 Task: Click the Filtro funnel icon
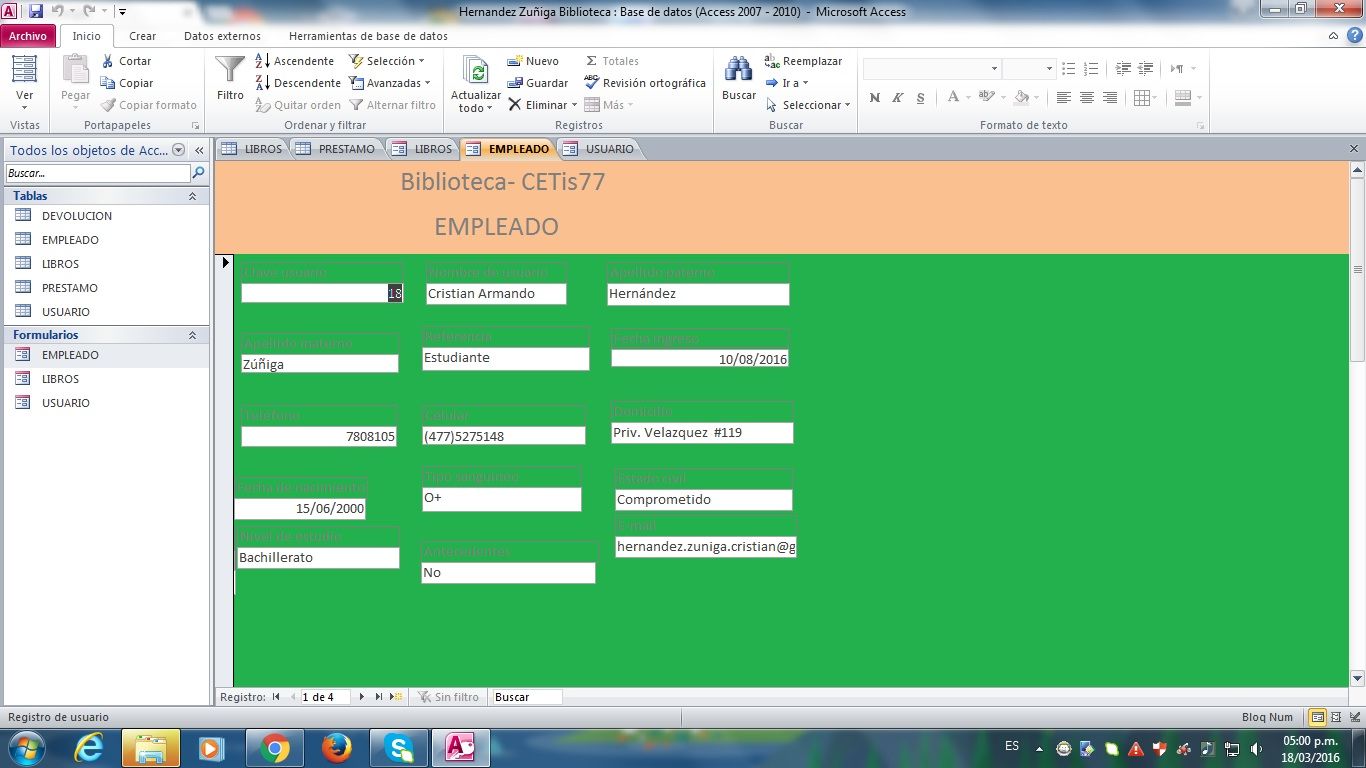click(230, 70)
